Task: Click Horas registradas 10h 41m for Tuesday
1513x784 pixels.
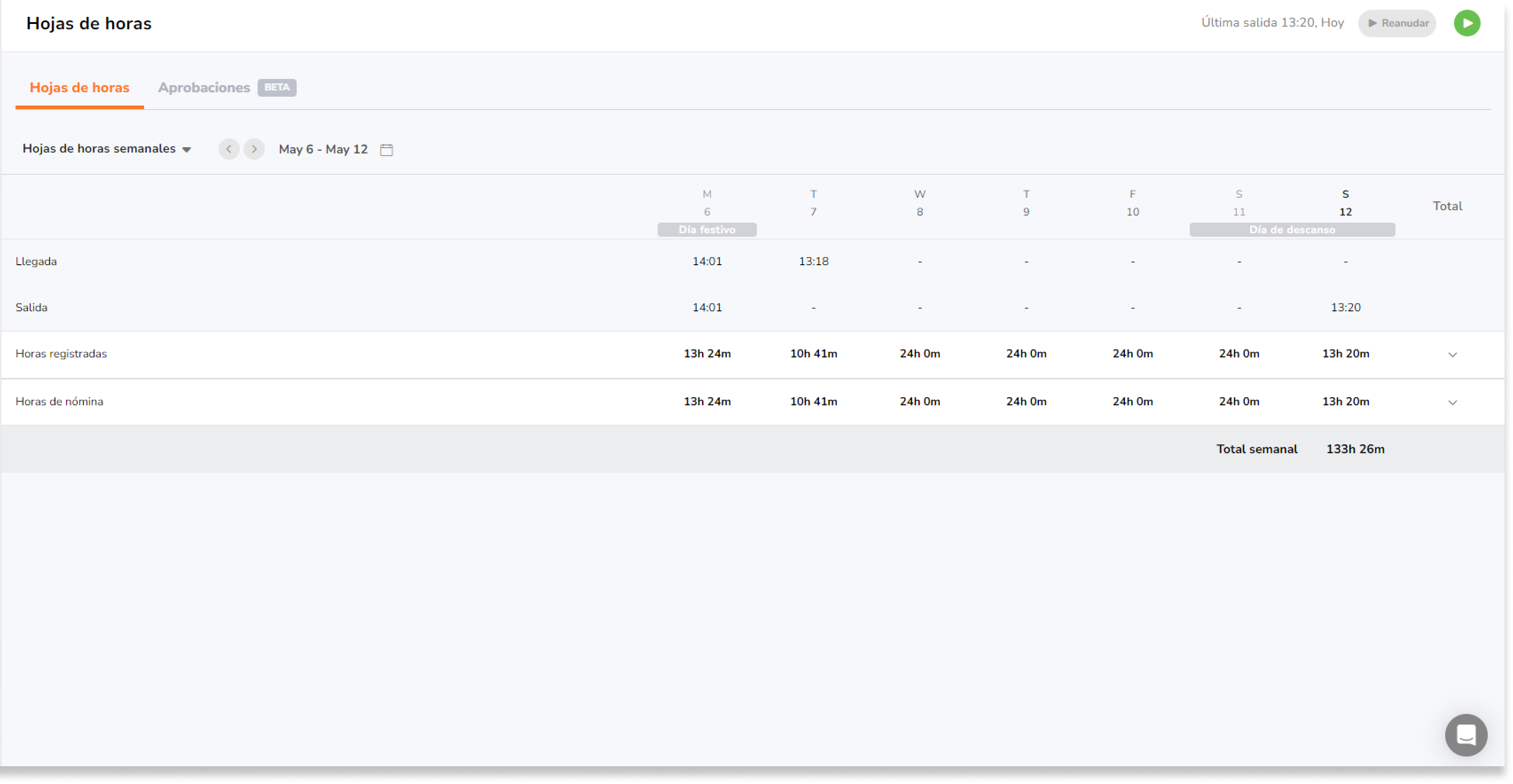Action: point(813,353)
